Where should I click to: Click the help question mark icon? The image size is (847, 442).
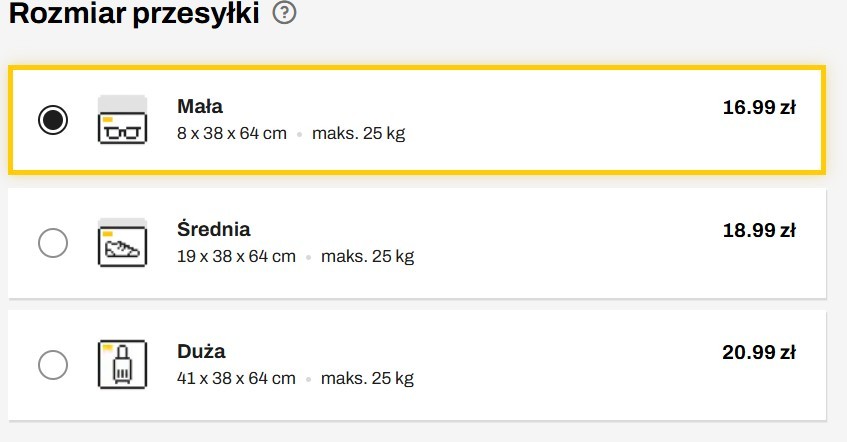point(284,14)
